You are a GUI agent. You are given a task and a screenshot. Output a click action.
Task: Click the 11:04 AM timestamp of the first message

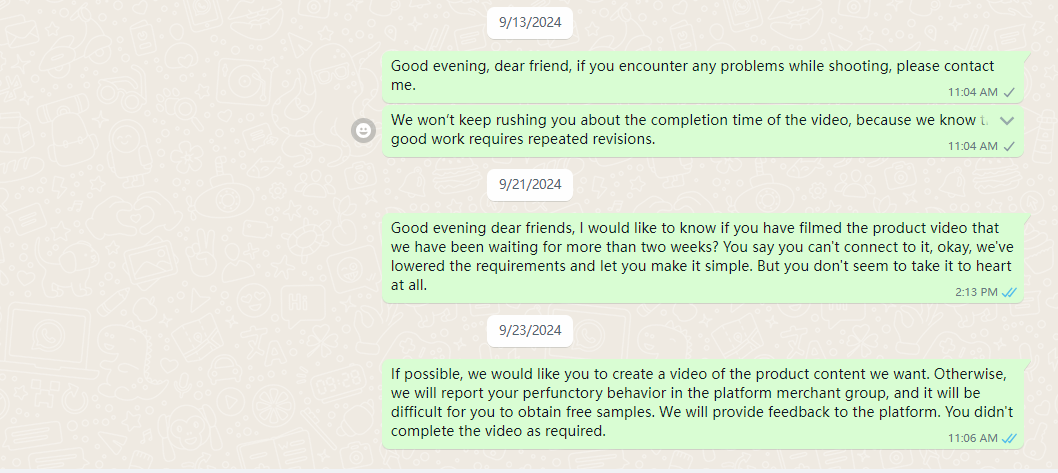972,92
